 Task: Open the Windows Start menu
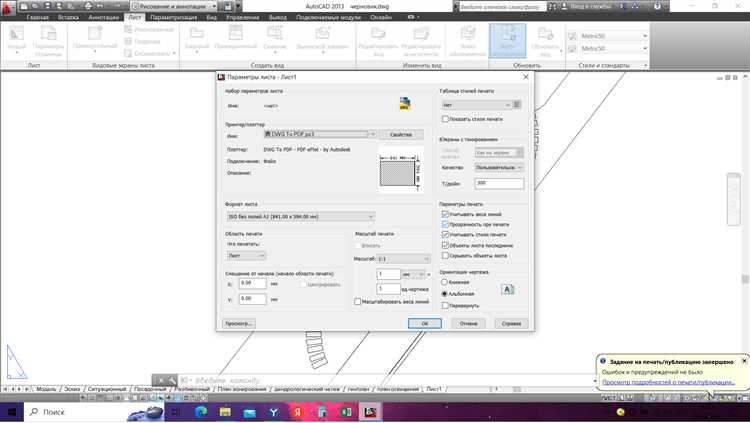(x=11, y=412)
